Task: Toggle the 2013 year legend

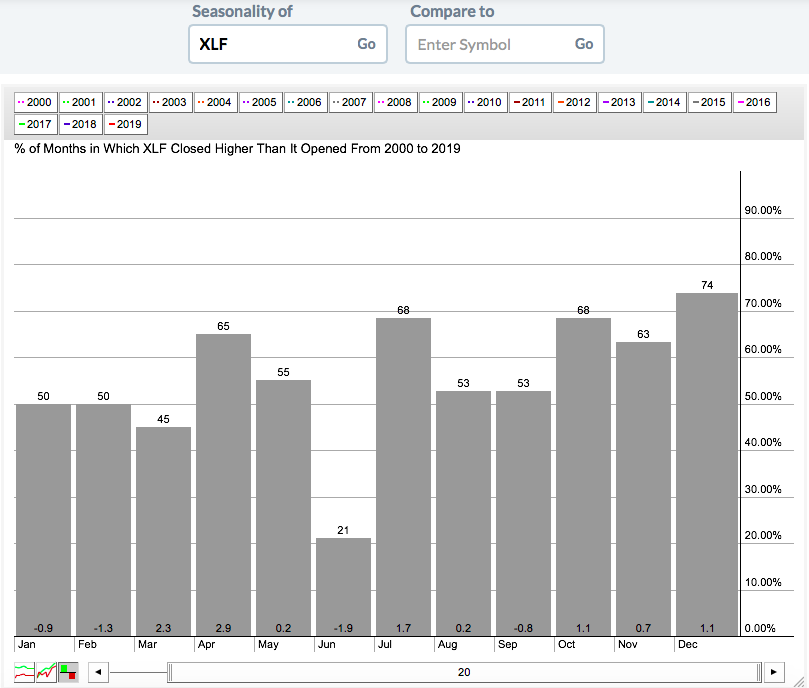Action: coord(620,102)
